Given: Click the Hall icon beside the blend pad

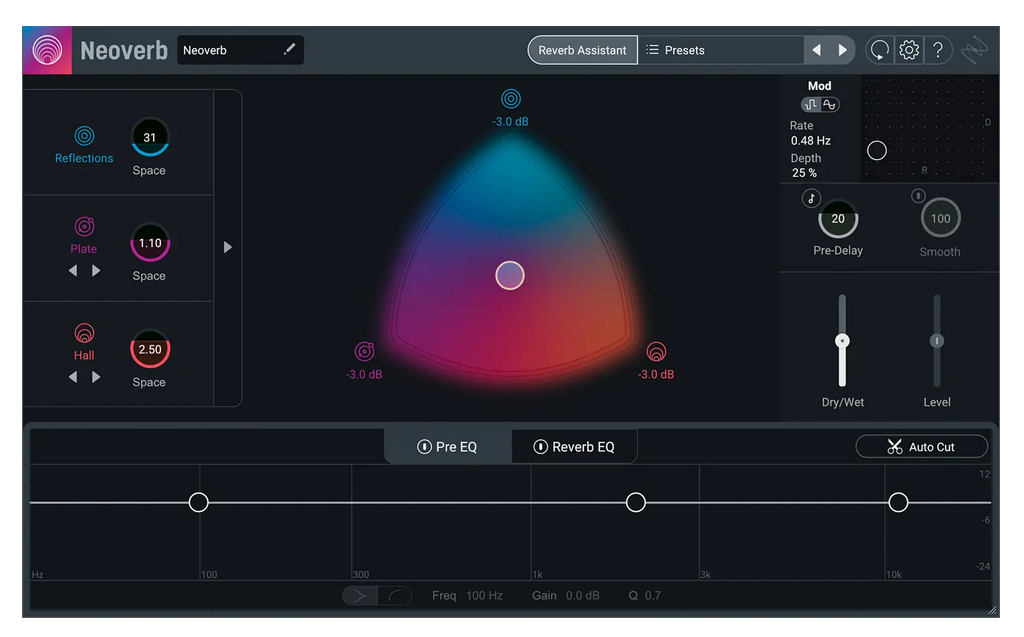Looking at the screenshot, I should click(x=656, y=351).
